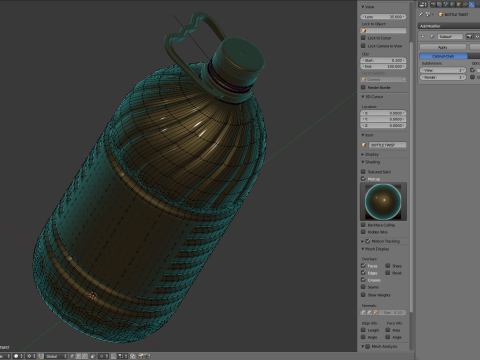
Task: Click the Subsurf modifier type icon
Action: pyautogui.click(x=432, y=36)
